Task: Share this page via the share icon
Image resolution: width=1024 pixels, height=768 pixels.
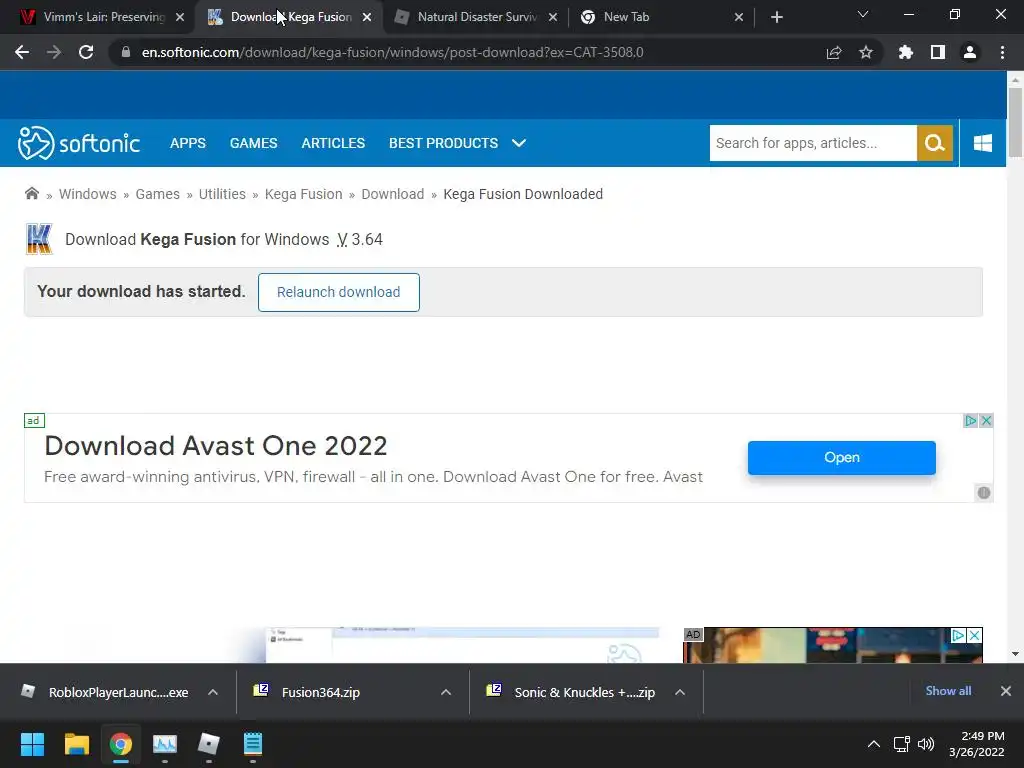Action: (x=834, y=52)
